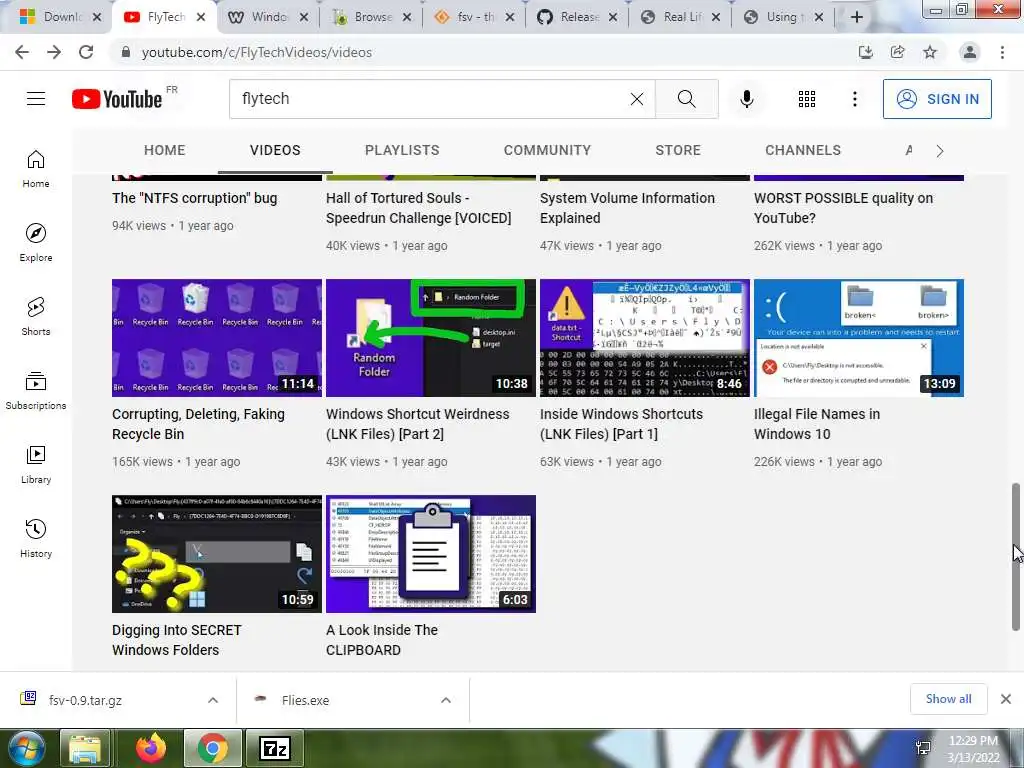Open the YouTube apps grid
The image size is (1024, 768).
tap(807, 99)
